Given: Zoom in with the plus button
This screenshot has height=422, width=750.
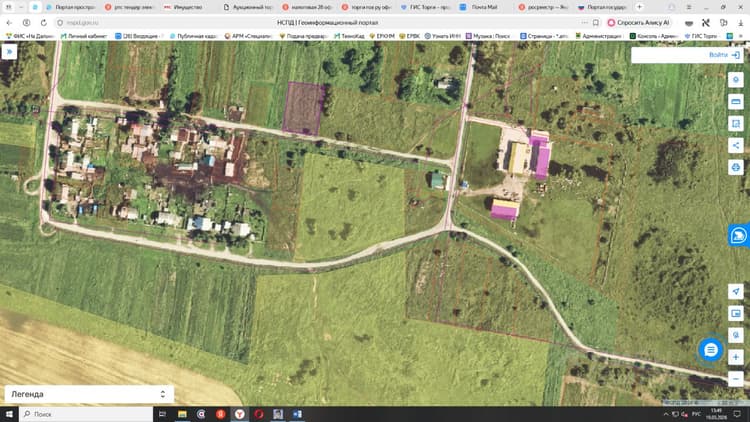Looking at the screenshot, I should pos(736,357).
